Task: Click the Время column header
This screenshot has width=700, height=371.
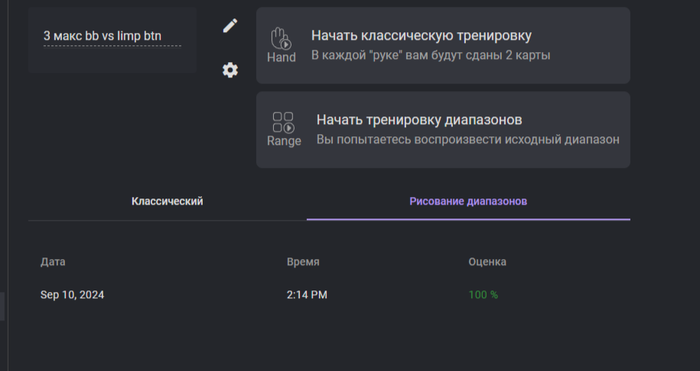Action: (303, 262)
